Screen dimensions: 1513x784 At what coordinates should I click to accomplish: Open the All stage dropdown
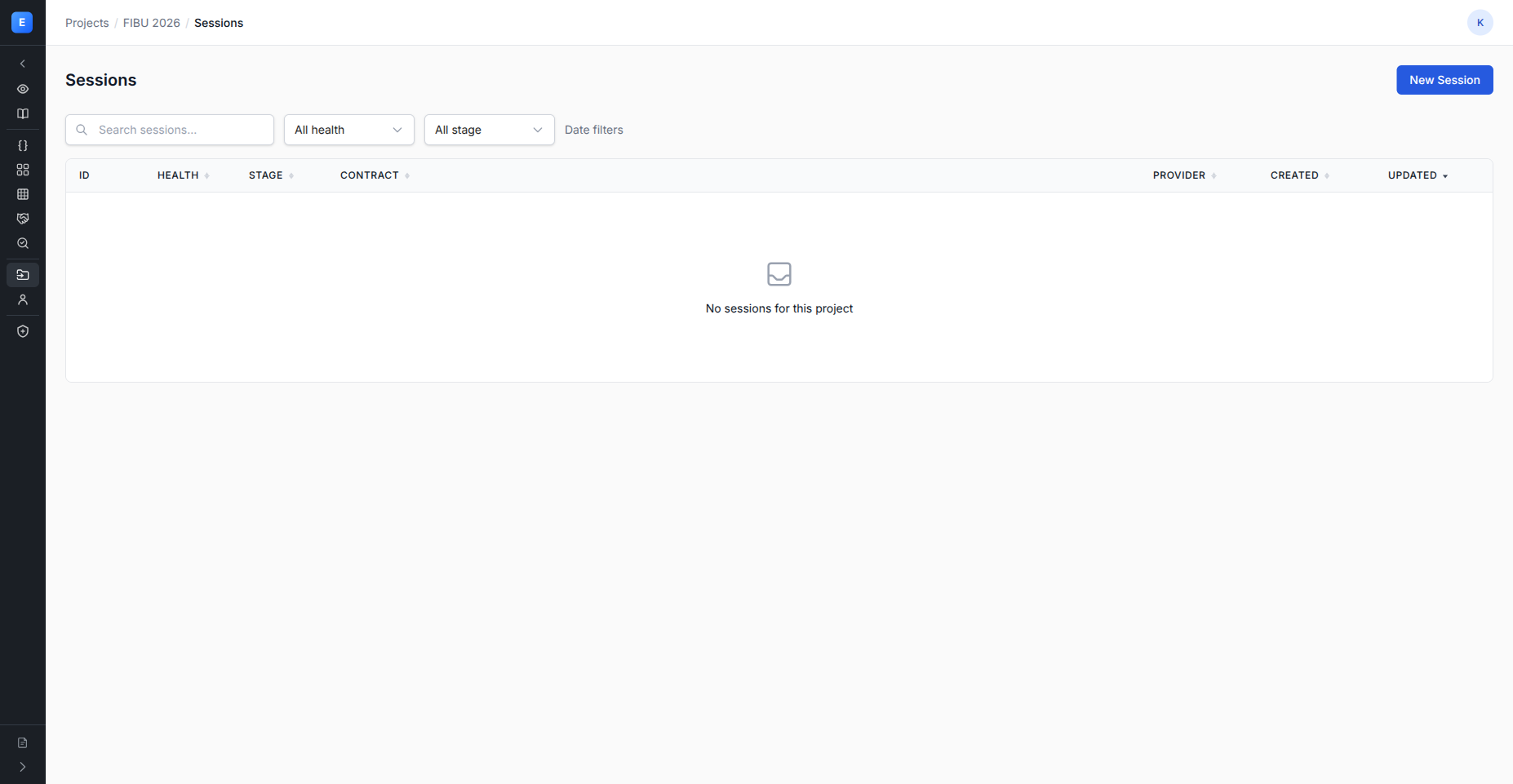[490, 130]
